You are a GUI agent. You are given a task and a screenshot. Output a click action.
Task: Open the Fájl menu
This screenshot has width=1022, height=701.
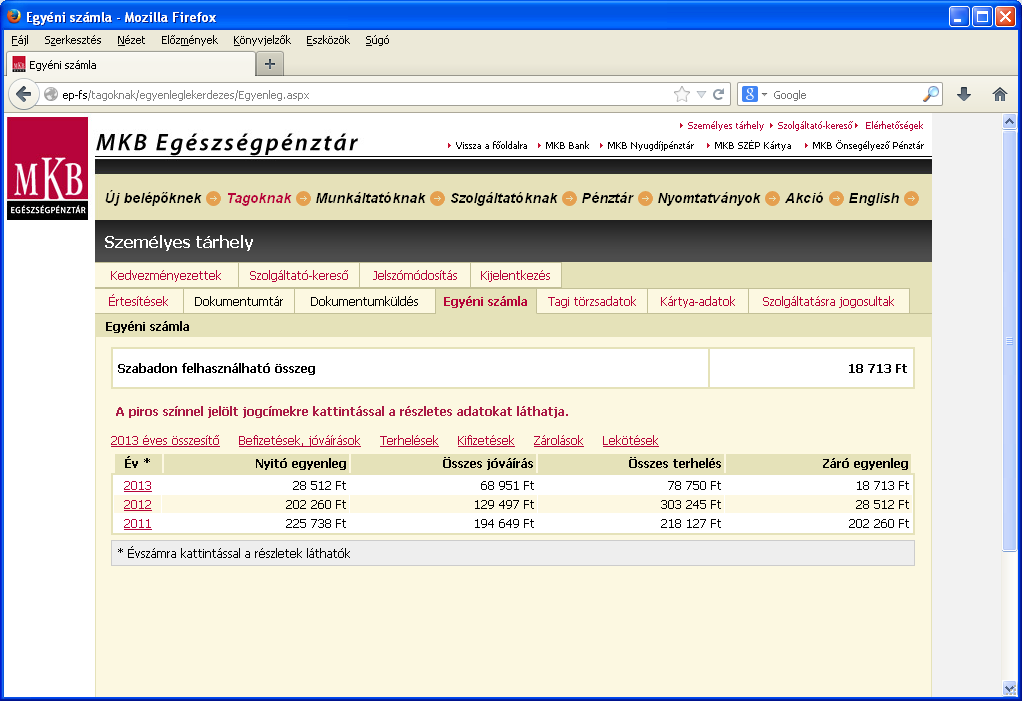pos(20,40)
